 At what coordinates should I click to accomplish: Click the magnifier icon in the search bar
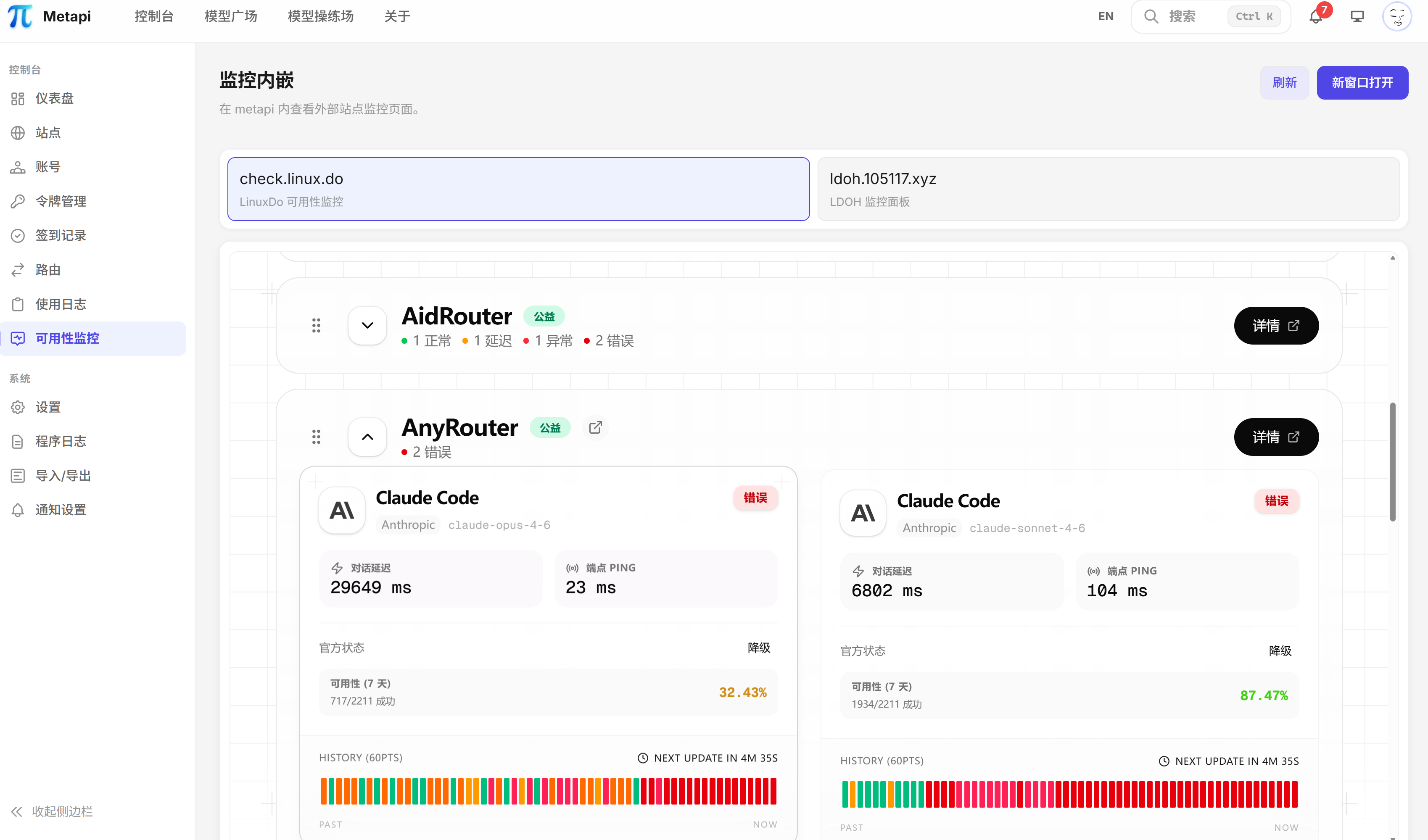[x=1151, y=16]
